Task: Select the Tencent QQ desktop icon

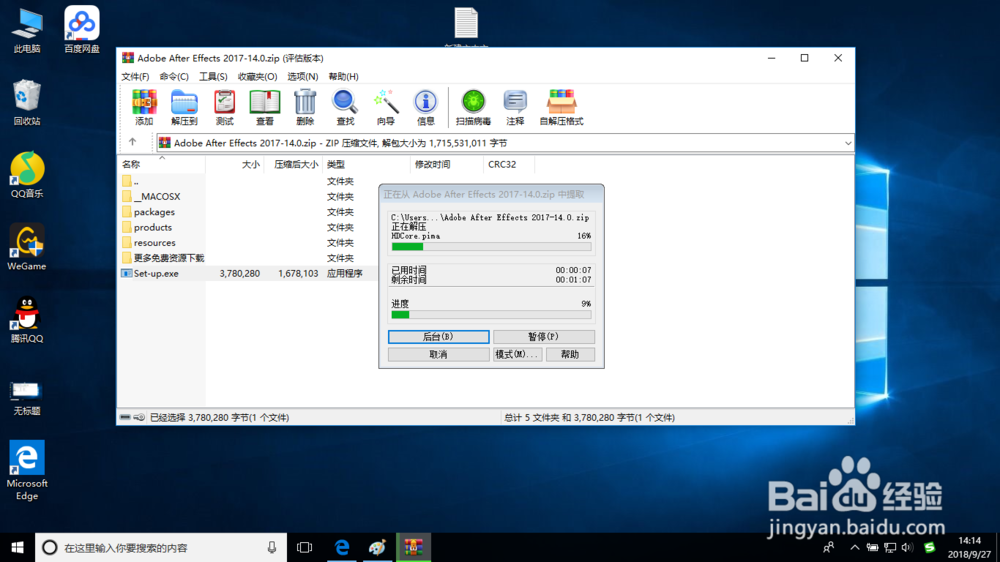Action: (27, 320)
